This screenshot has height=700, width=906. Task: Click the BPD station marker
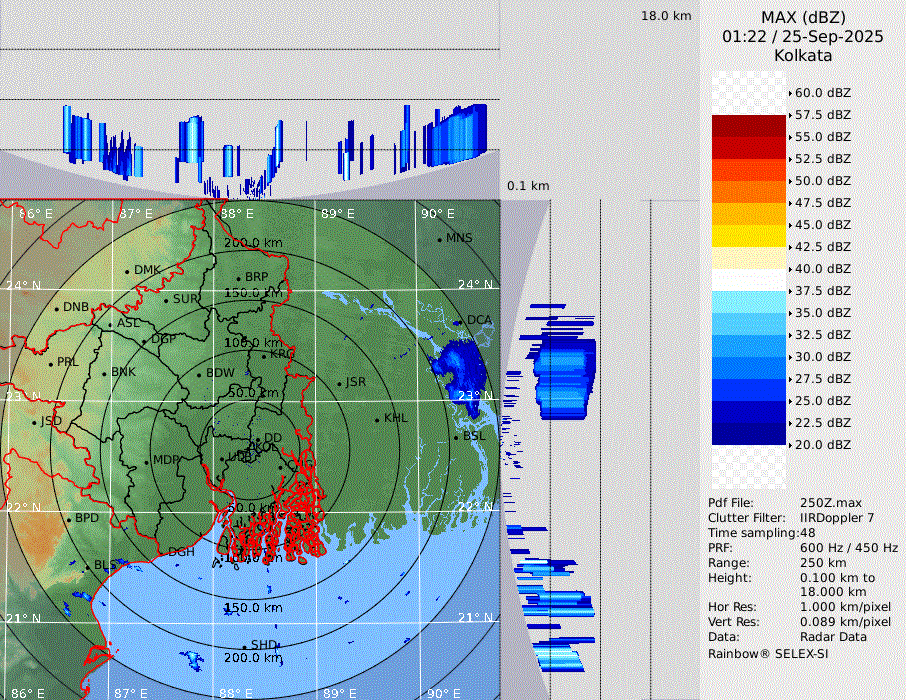point(68,519)
